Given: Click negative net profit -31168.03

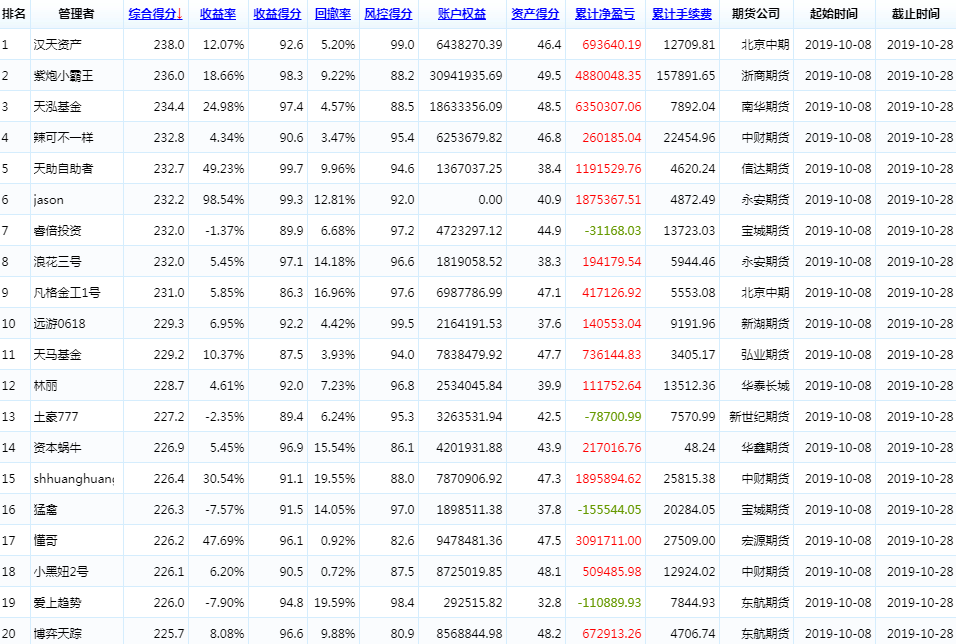Looking at the screenshot, I should tap(613, 231).
